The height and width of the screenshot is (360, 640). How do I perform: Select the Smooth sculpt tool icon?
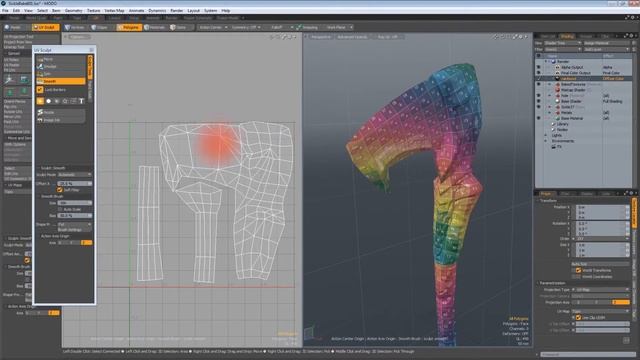tap(40, 81)
